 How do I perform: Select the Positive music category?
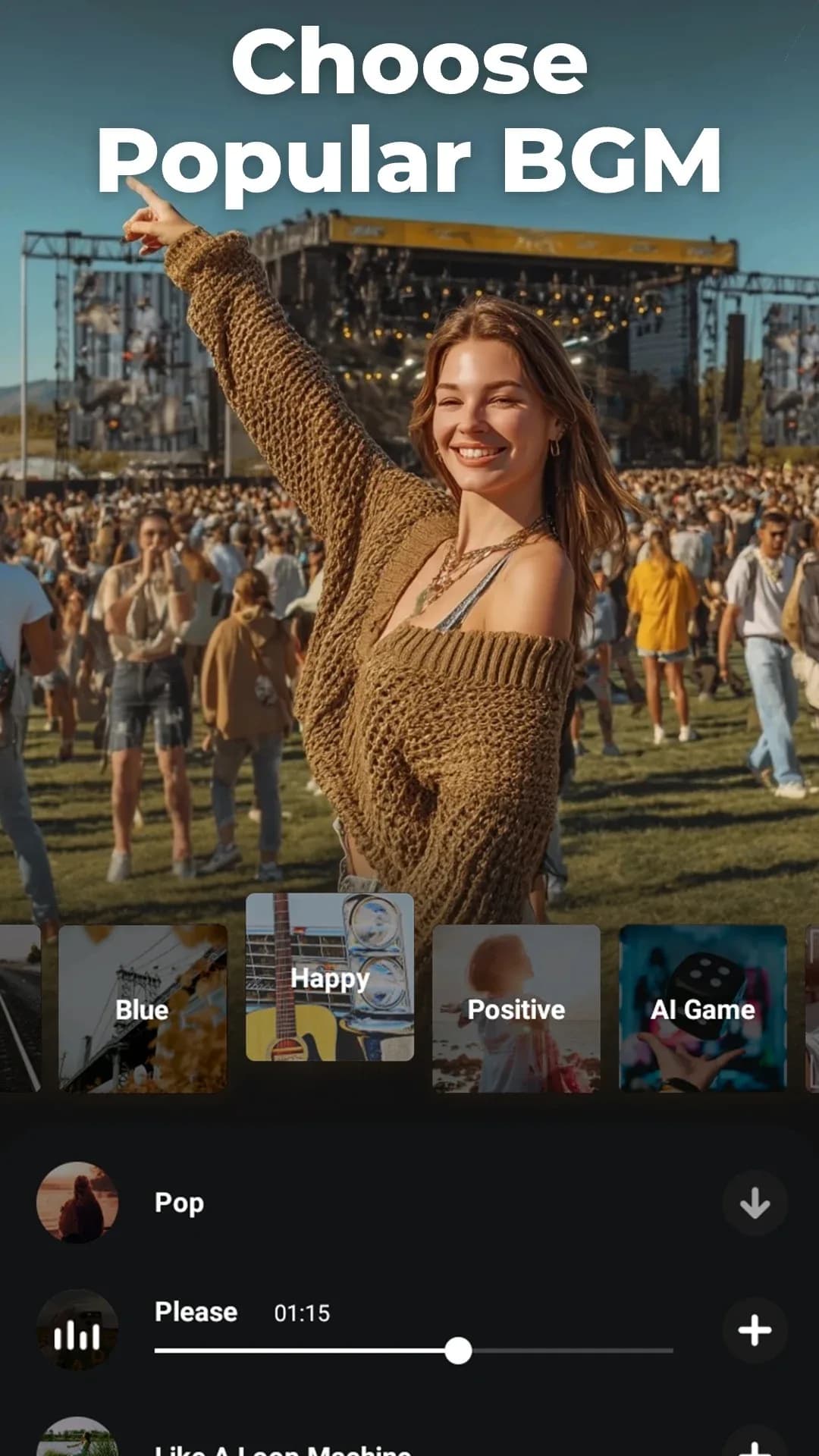tap(516, 1009)
